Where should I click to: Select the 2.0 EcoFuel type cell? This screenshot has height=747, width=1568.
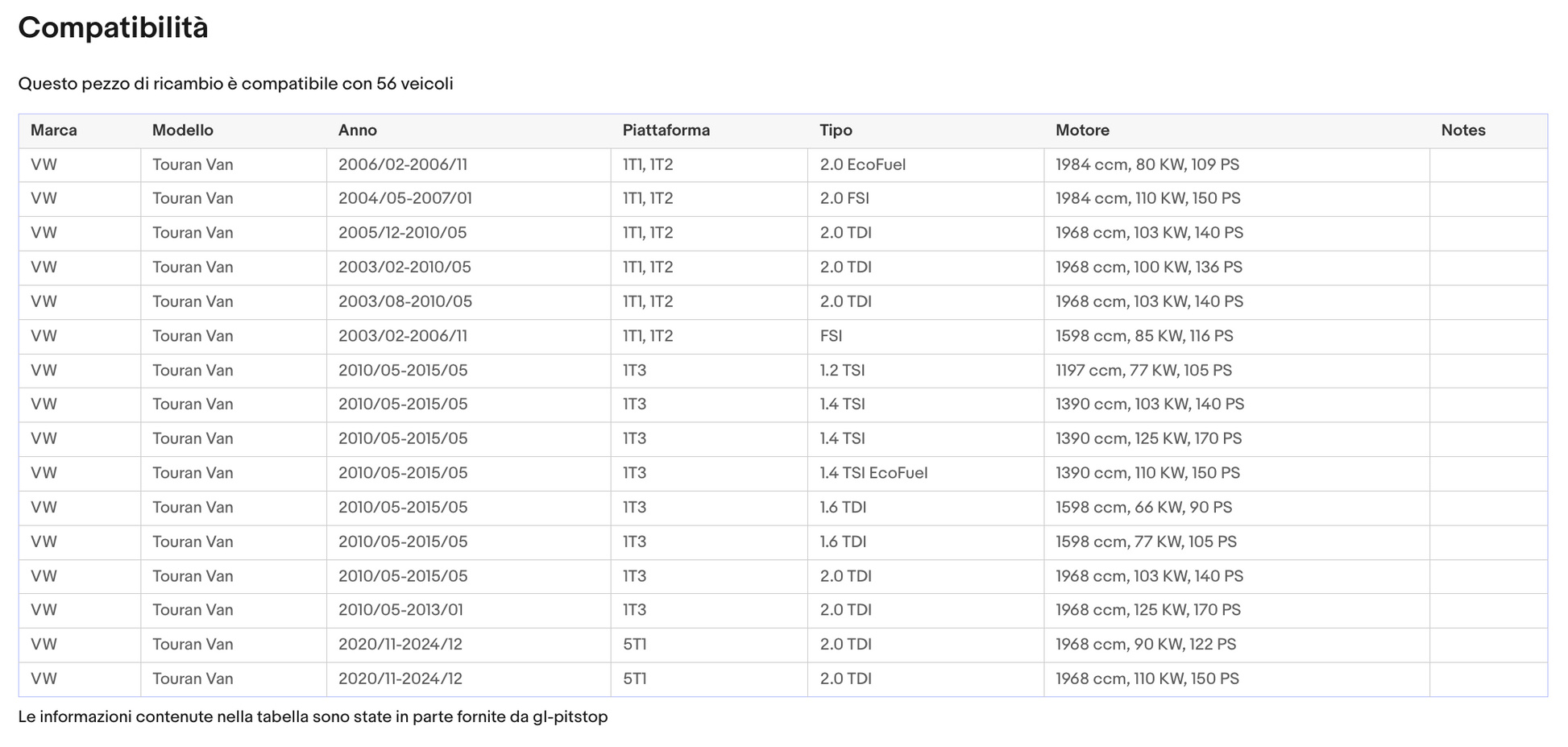point(926,164)
